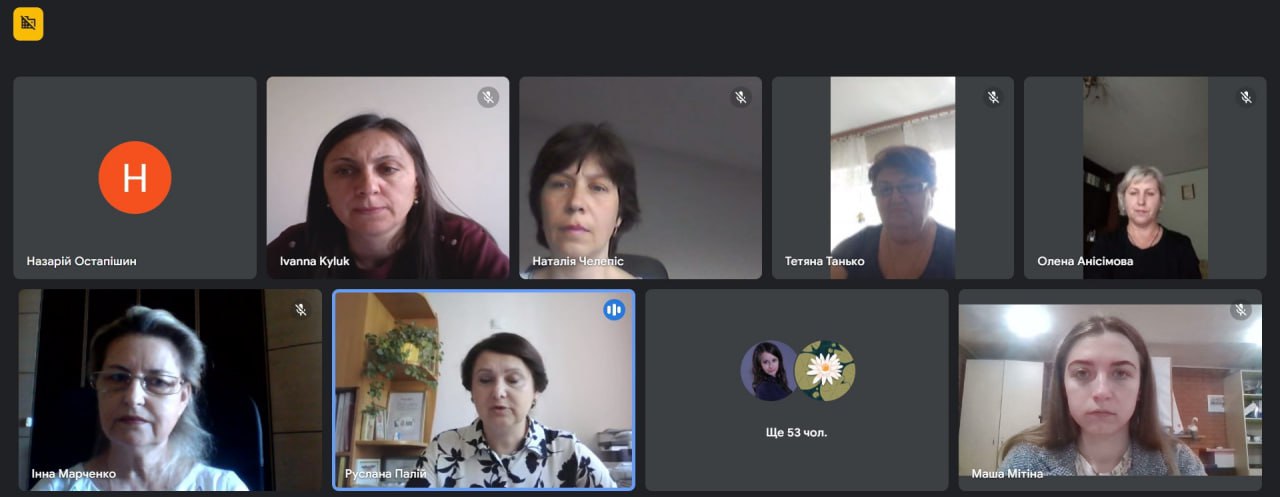Select Інна Марченко video tile
Image resolution: width=1280 pixels, height=497 pixels.
170,390
